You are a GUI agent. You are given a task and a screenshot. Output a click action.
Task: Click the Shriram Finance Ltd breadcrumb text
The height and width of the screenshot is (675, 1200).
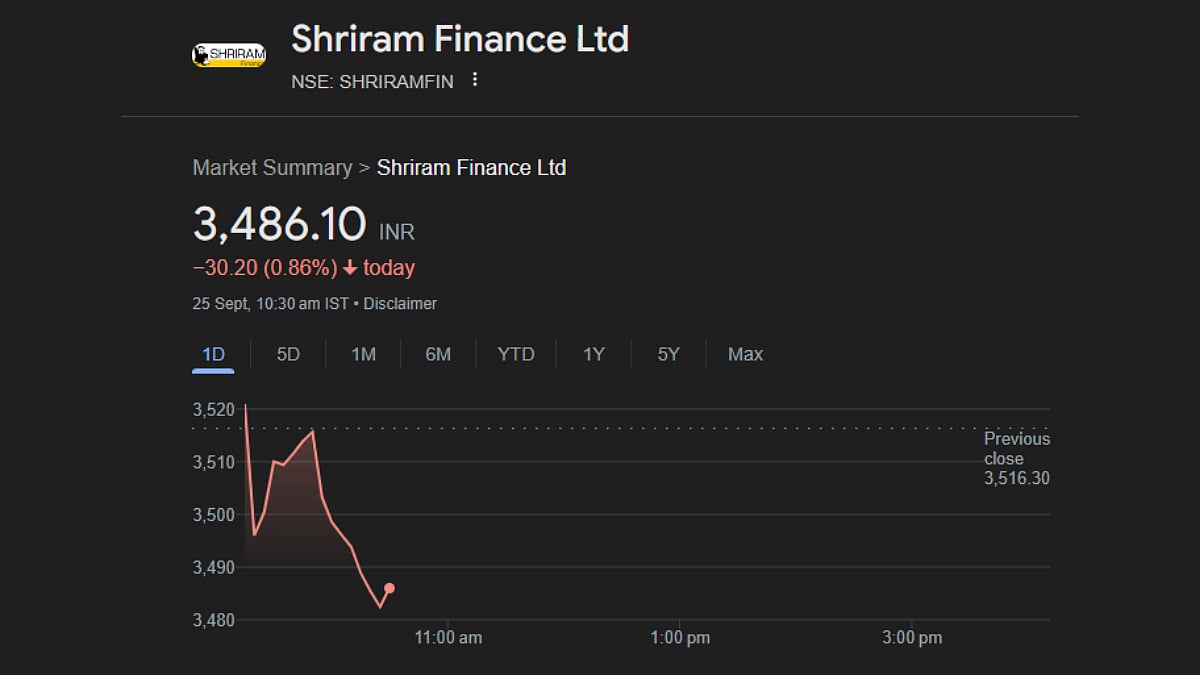[471, 168]
